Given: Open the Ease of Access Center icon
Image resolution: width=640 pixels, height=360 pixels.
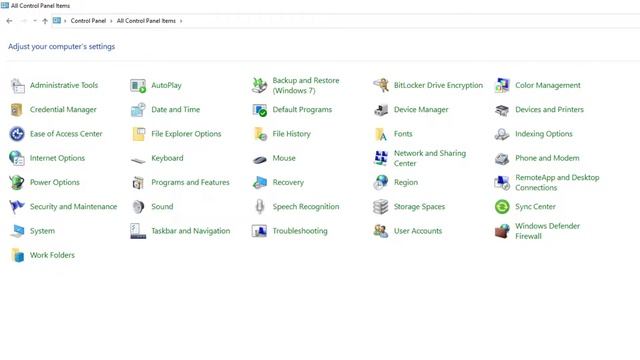Looking at the screenshot, I should [x=17, y=134].
